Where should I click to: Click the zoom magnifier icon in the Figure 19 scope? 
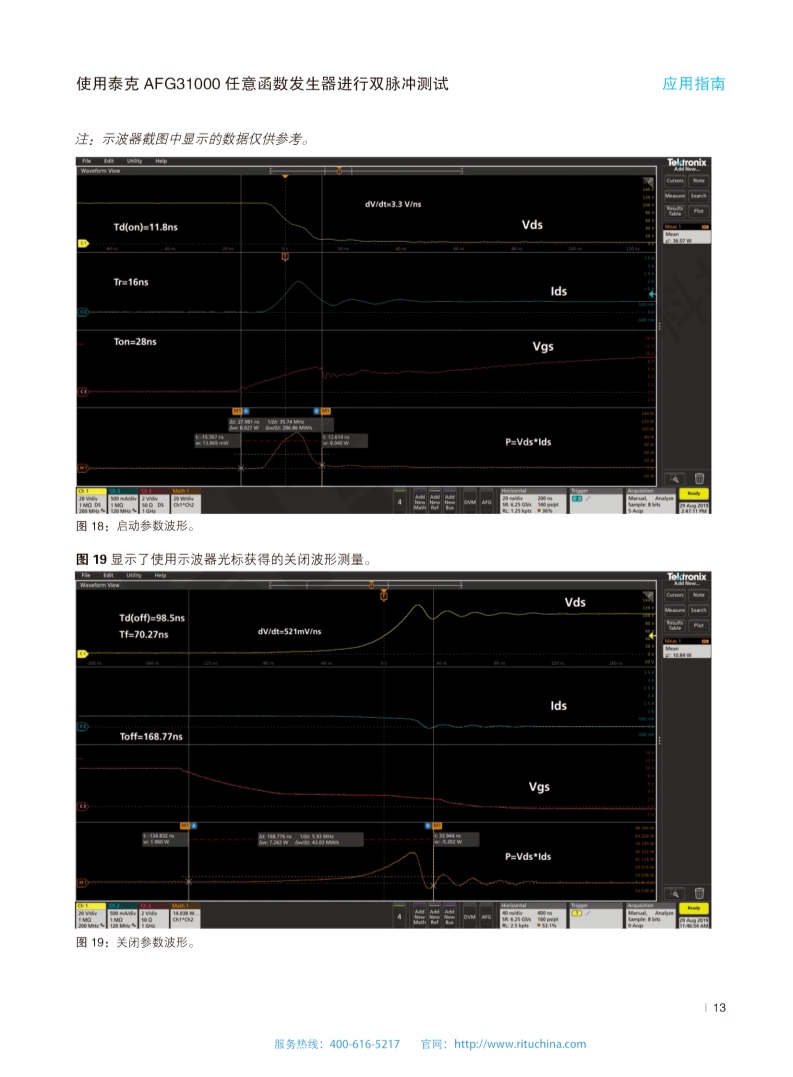coord(675,893)
